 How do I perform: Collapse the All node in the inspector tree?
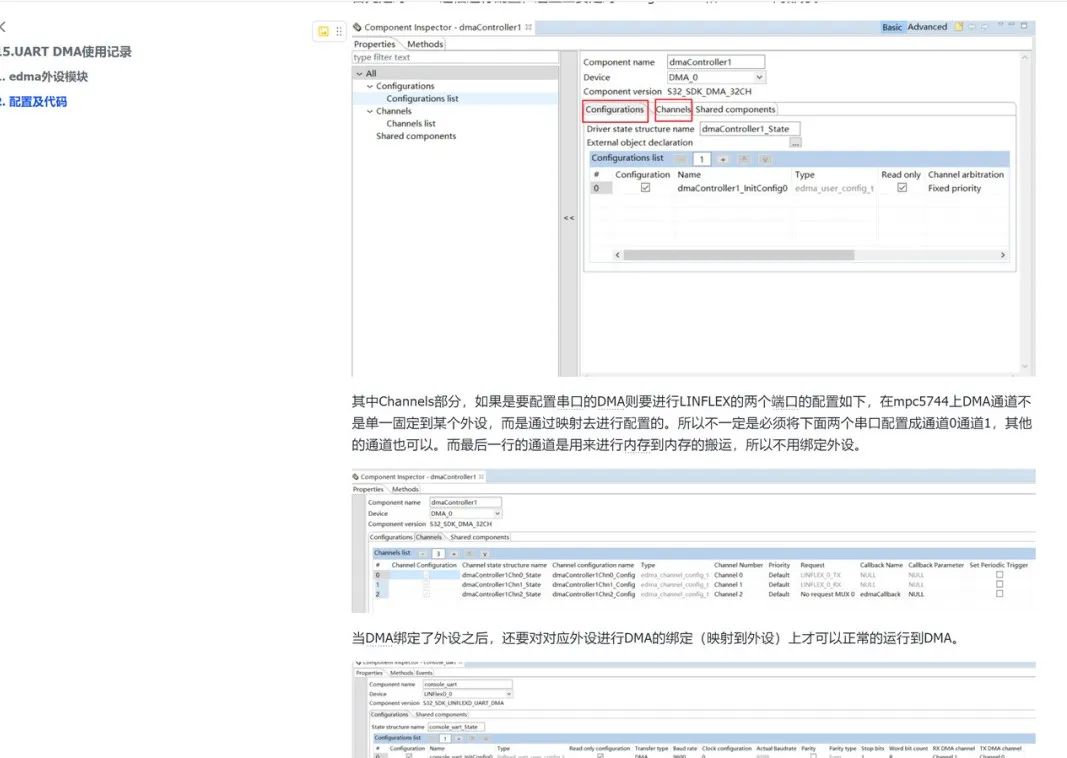pos(359,73)
